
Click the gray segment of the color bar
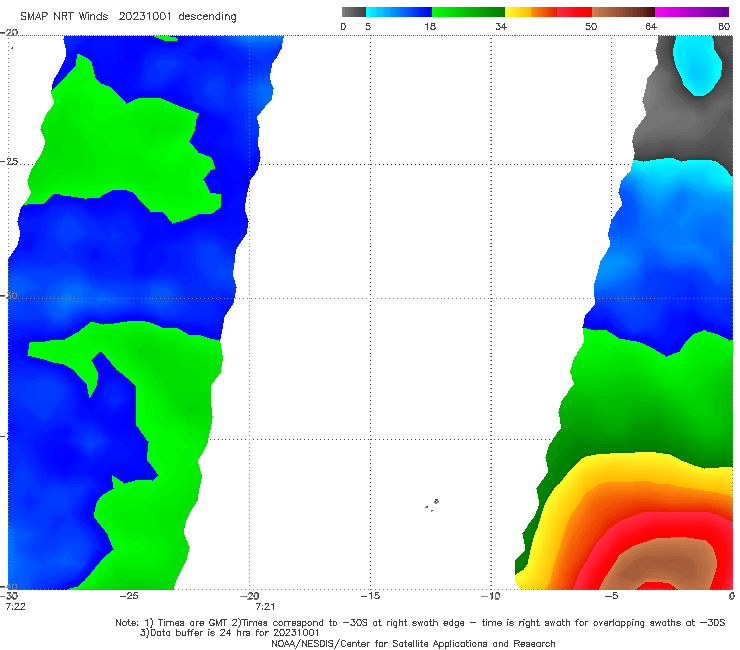353,12
